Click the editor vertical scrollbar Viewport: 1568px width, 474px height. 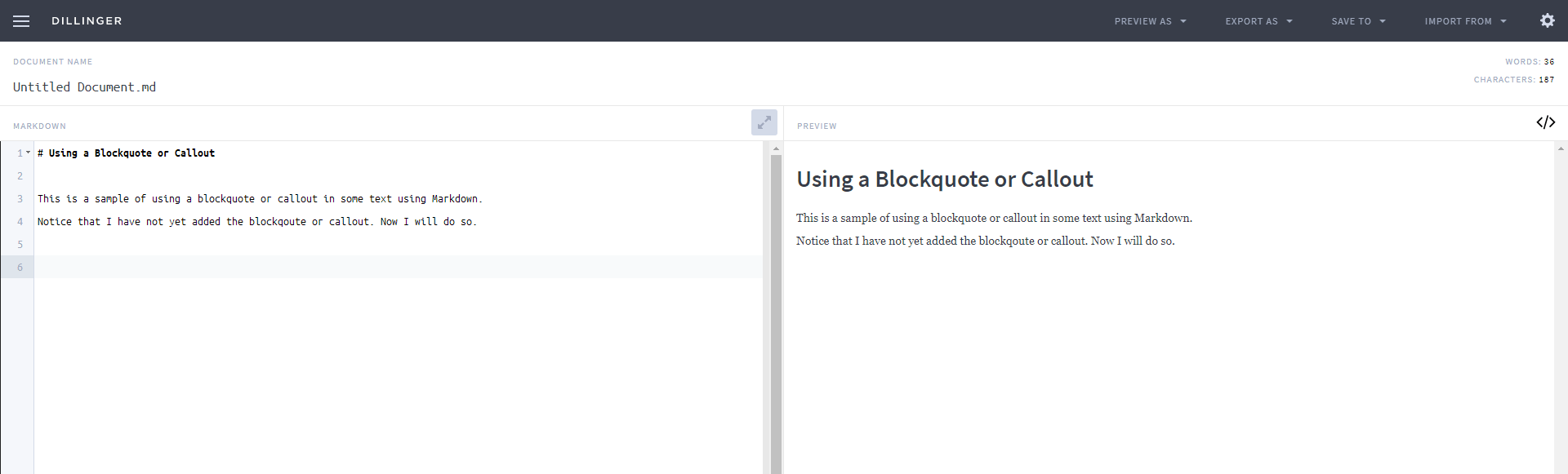pyautogui.click(x=776, y=313)
